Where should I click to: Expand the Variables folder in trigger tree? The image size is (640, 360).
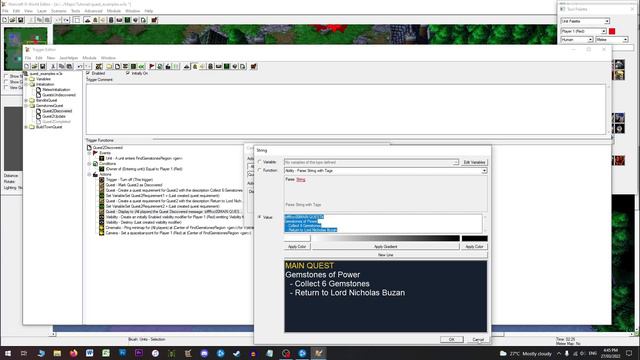[27, 79]
